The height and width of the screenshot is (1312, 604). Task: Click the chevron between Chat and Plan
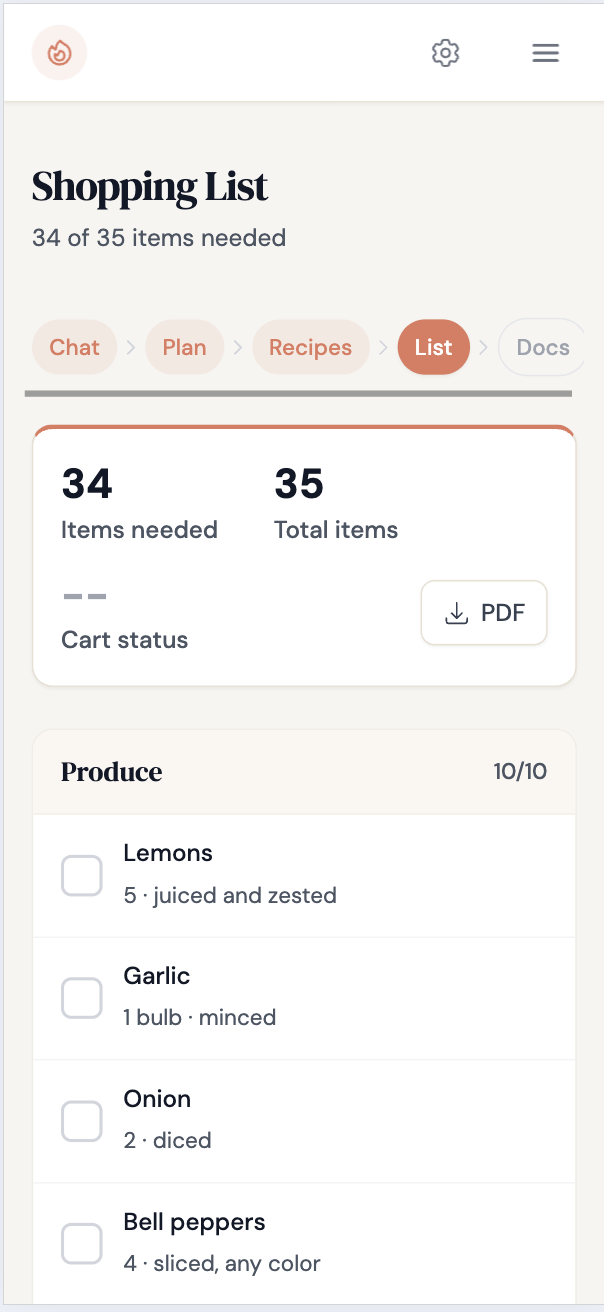131,347
